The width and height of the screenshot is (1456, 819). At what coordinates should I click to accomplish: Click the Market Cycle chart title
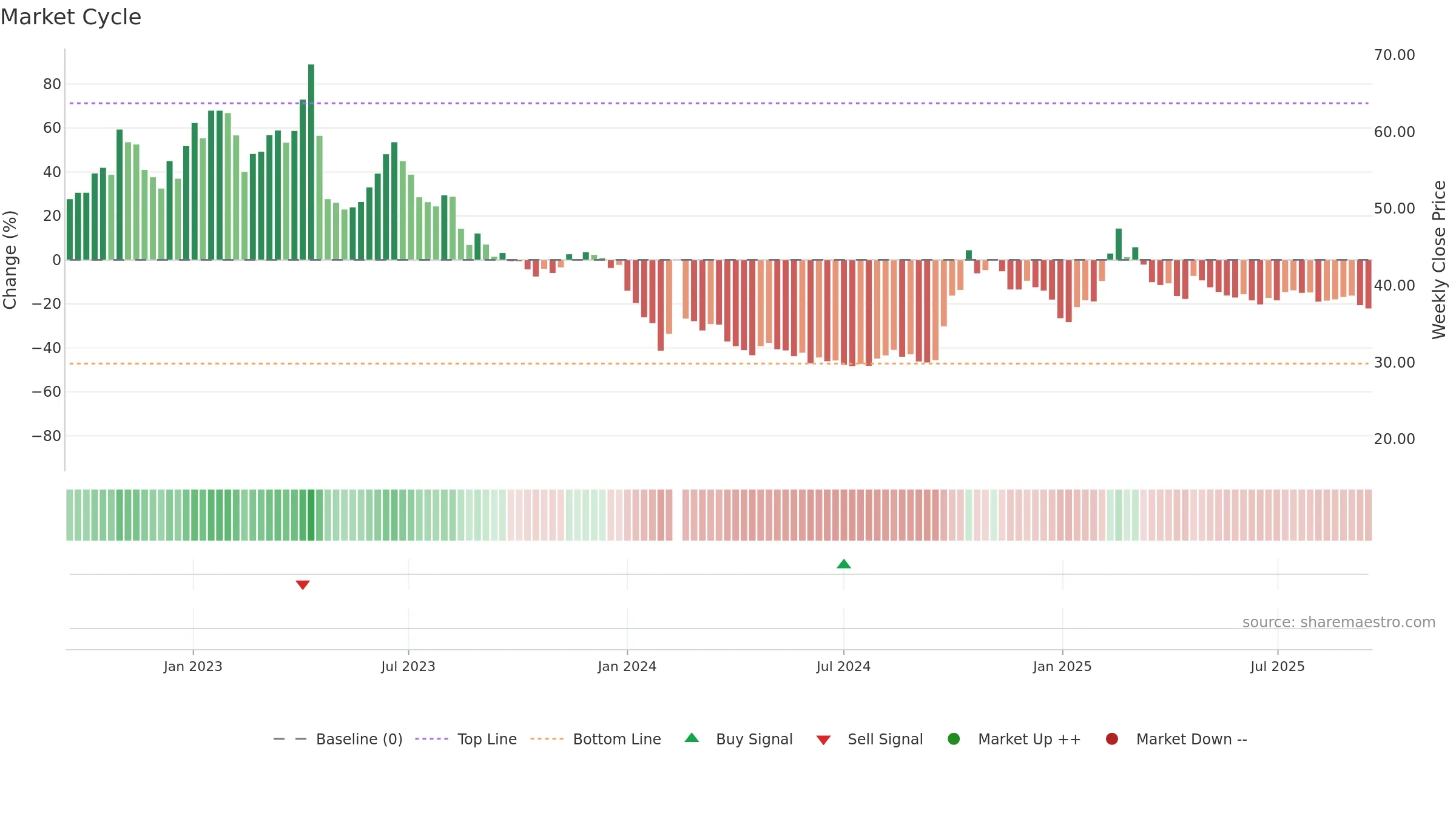click(71, 17)
